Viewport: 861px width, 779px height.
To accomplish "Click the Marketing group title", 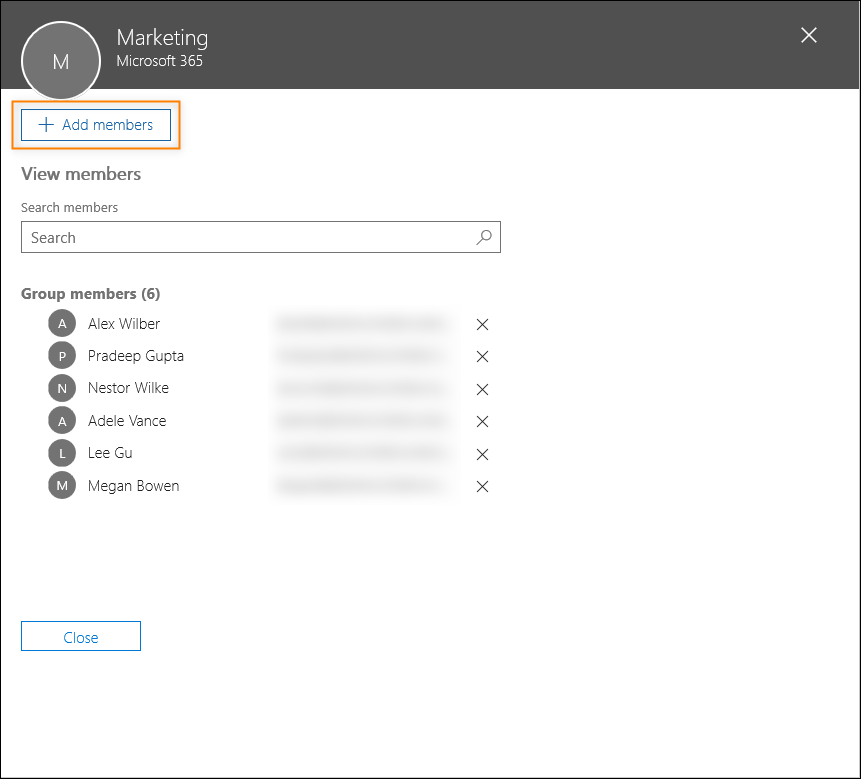I will [162, 37].
